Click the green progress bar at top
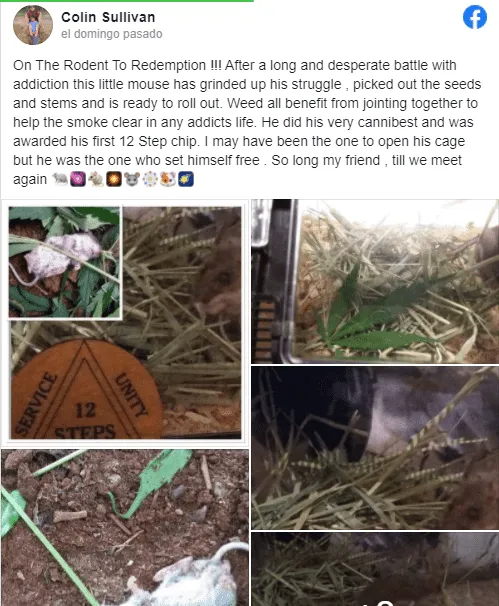 pyautogui.click(x=127, y=1)
